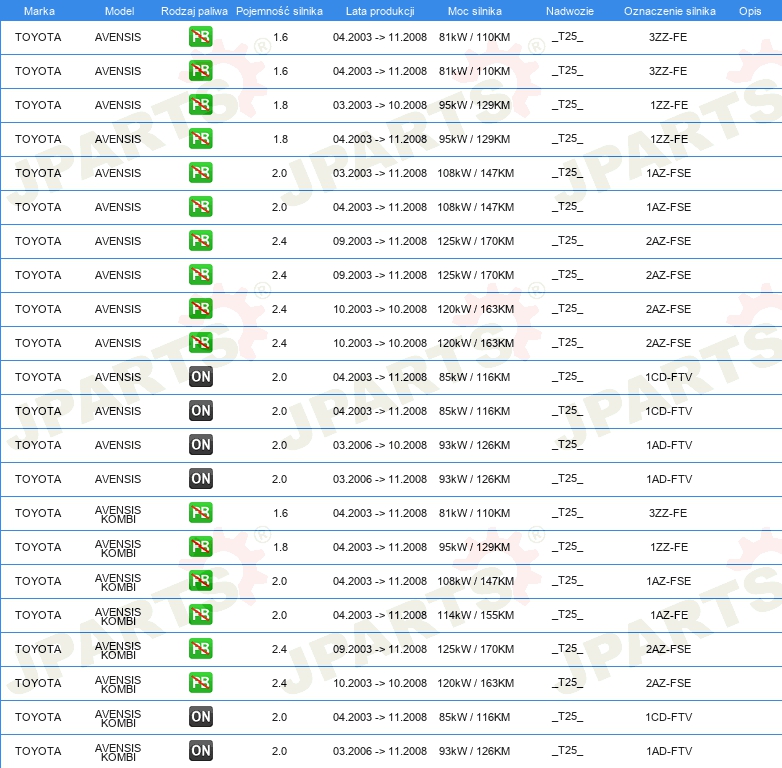Click AVENSIS KOMBI model in the 1CD-FTV row
This screenshot has height=768, width=782.
[118, 718]
